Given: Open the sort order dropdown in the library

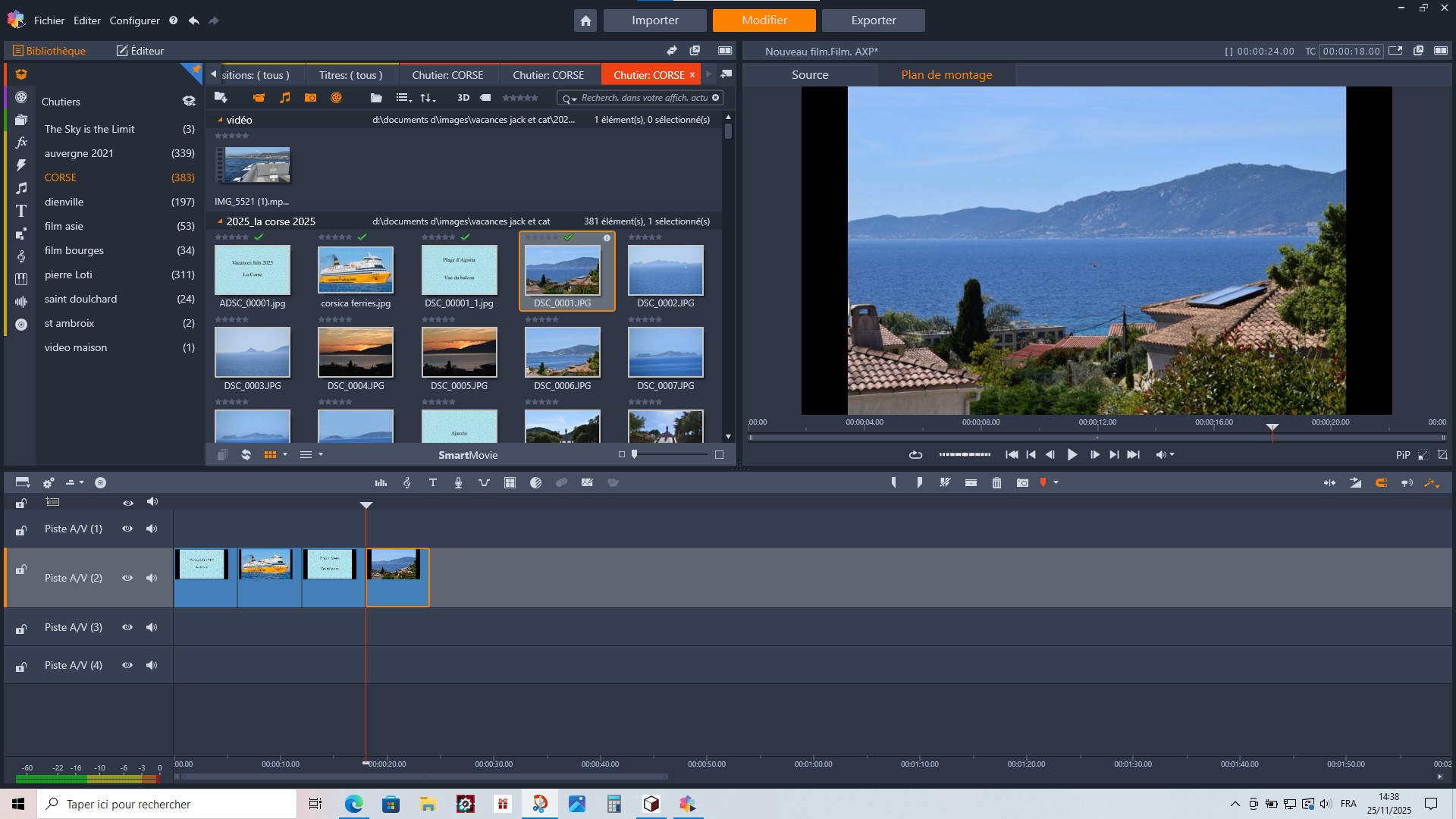Looking at the screenshot, I should [427, 98].
